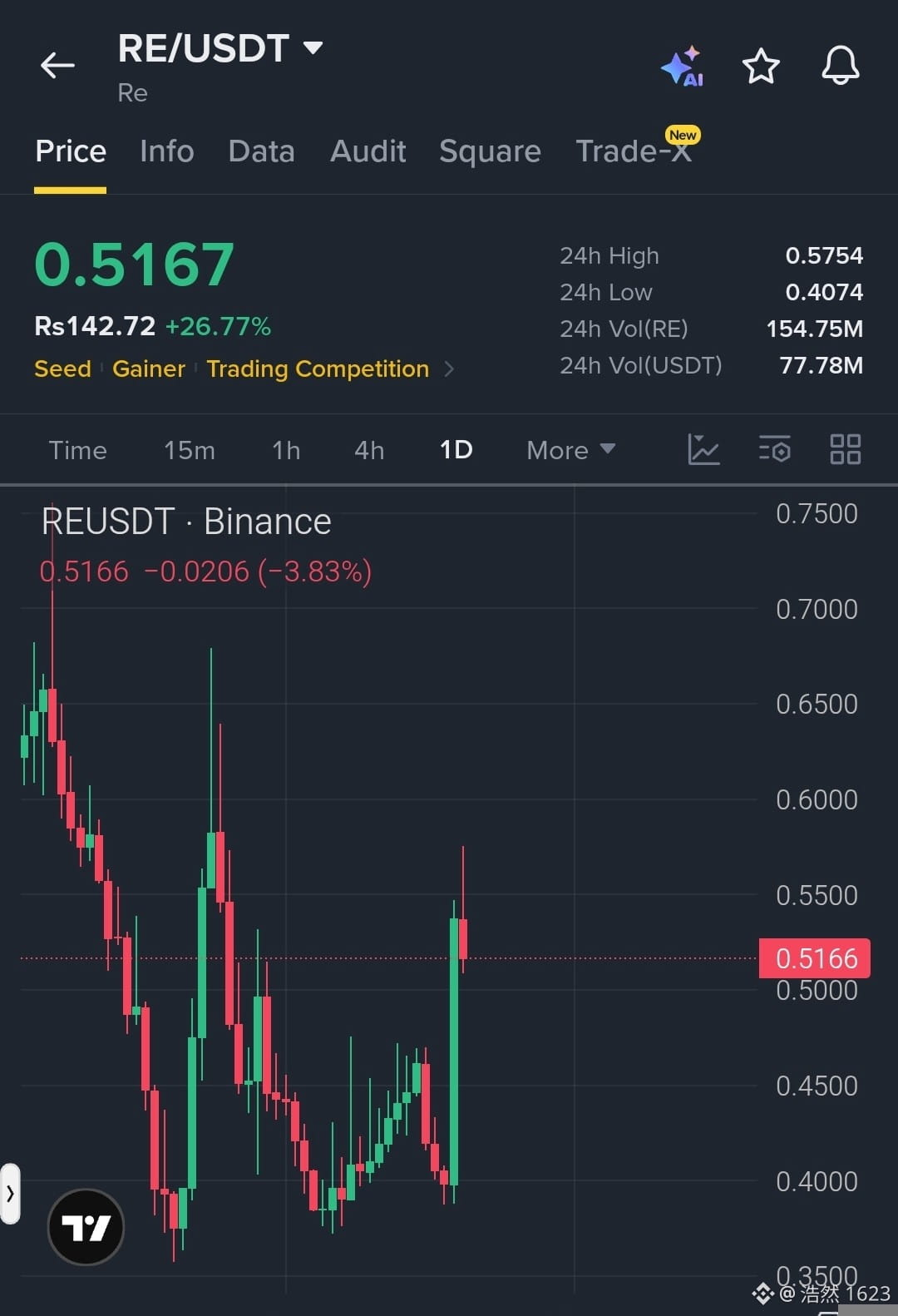Select the 4h chart interval
The image size is (898, 1316).
(x=369, y=450)
